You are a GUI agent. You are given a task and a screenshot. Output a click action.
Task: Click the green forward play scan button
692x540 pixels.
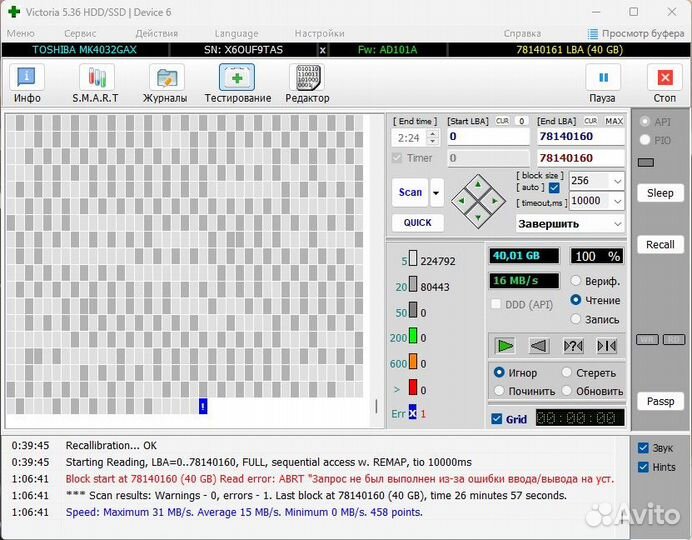tap(506, 346)
